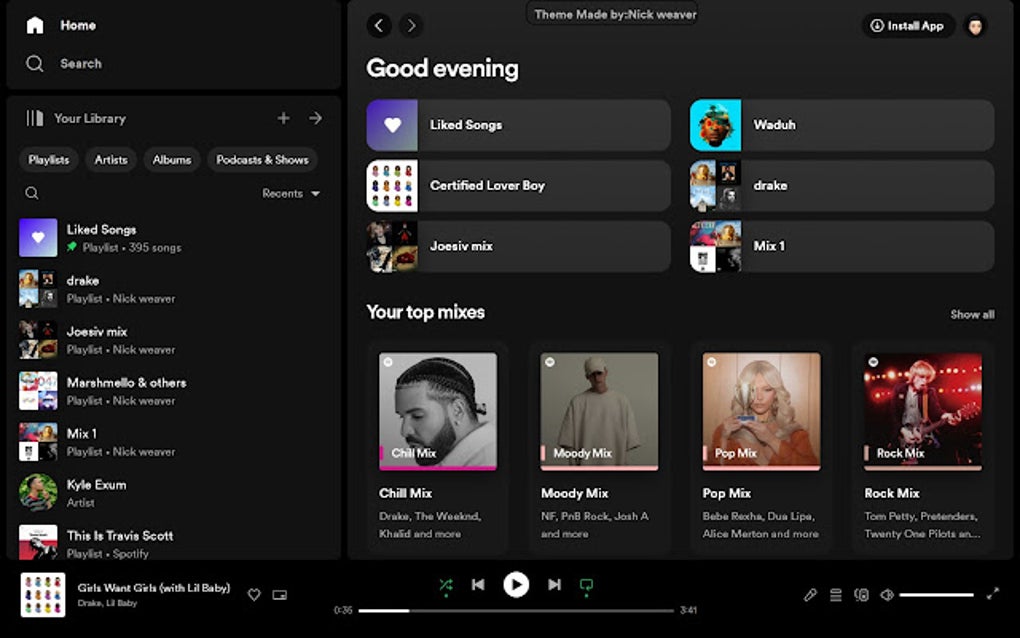Open Waduh shortcut card

click(x=842, y=125)
